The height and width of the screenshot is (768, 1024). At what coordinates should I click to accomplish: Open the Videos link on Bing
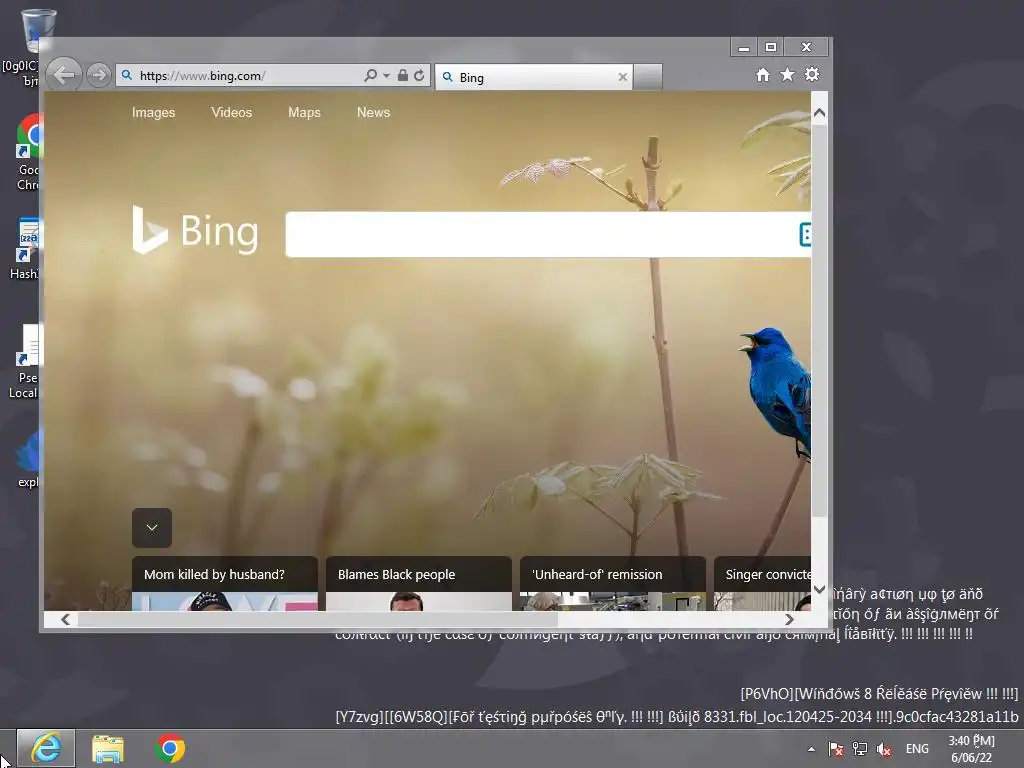tap(231, 112)
